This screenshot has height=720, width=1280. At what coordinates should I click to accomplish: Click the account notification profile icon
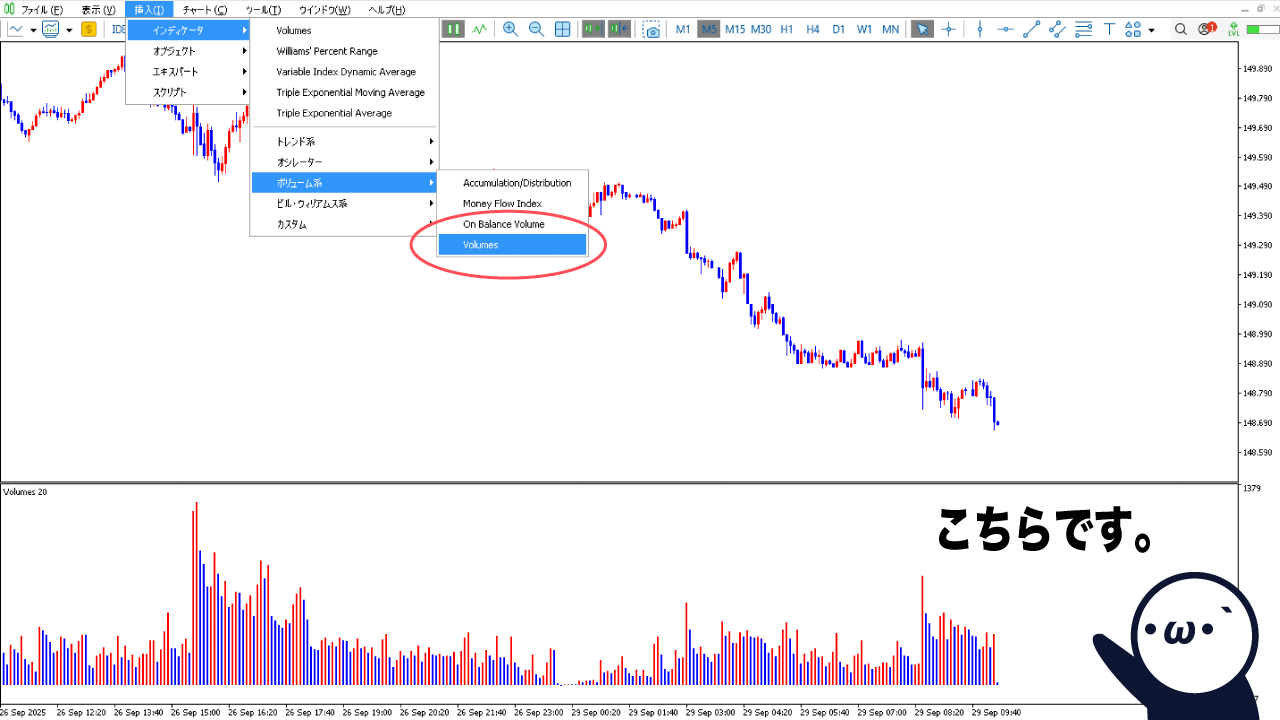[1209, 29]
